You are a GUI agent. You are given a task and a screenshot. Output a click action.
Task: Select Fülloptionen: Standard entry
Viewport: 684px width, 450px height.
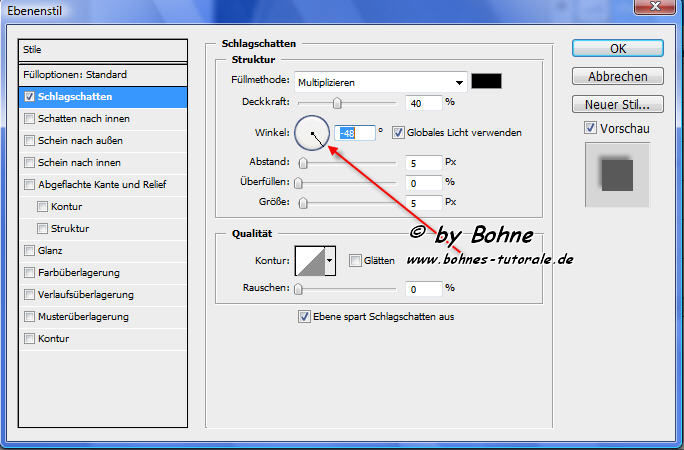[103, 75]
